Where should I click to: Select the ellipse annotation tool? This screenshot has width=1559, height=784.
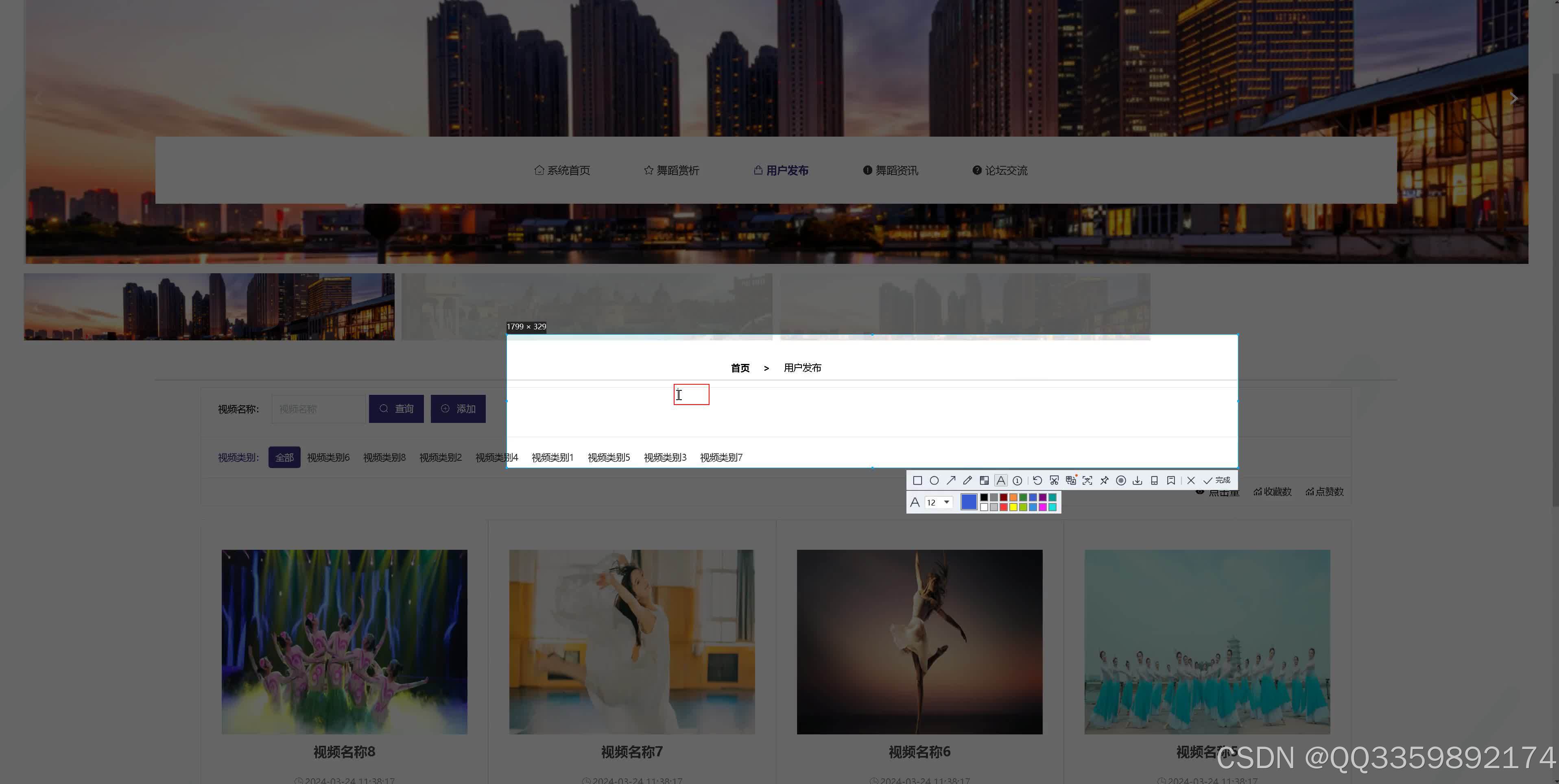coord(934,480)
